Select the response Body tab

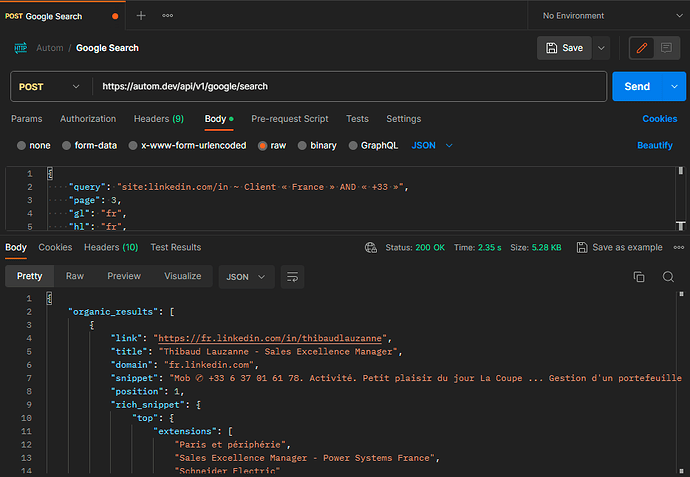[x=16, y=247]
